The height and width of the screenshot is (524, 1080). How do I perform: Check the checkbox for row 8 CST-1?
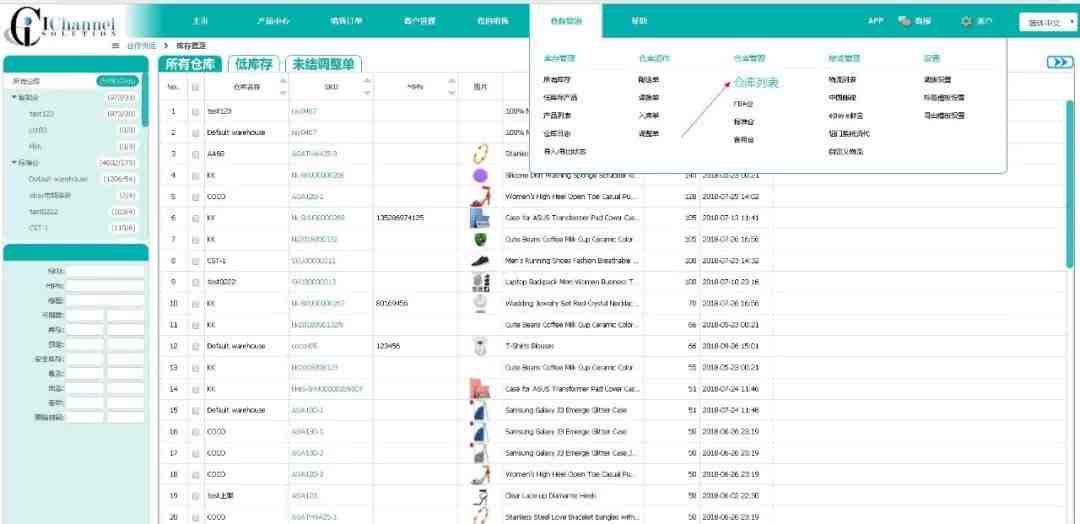click(x=196, y=261)
